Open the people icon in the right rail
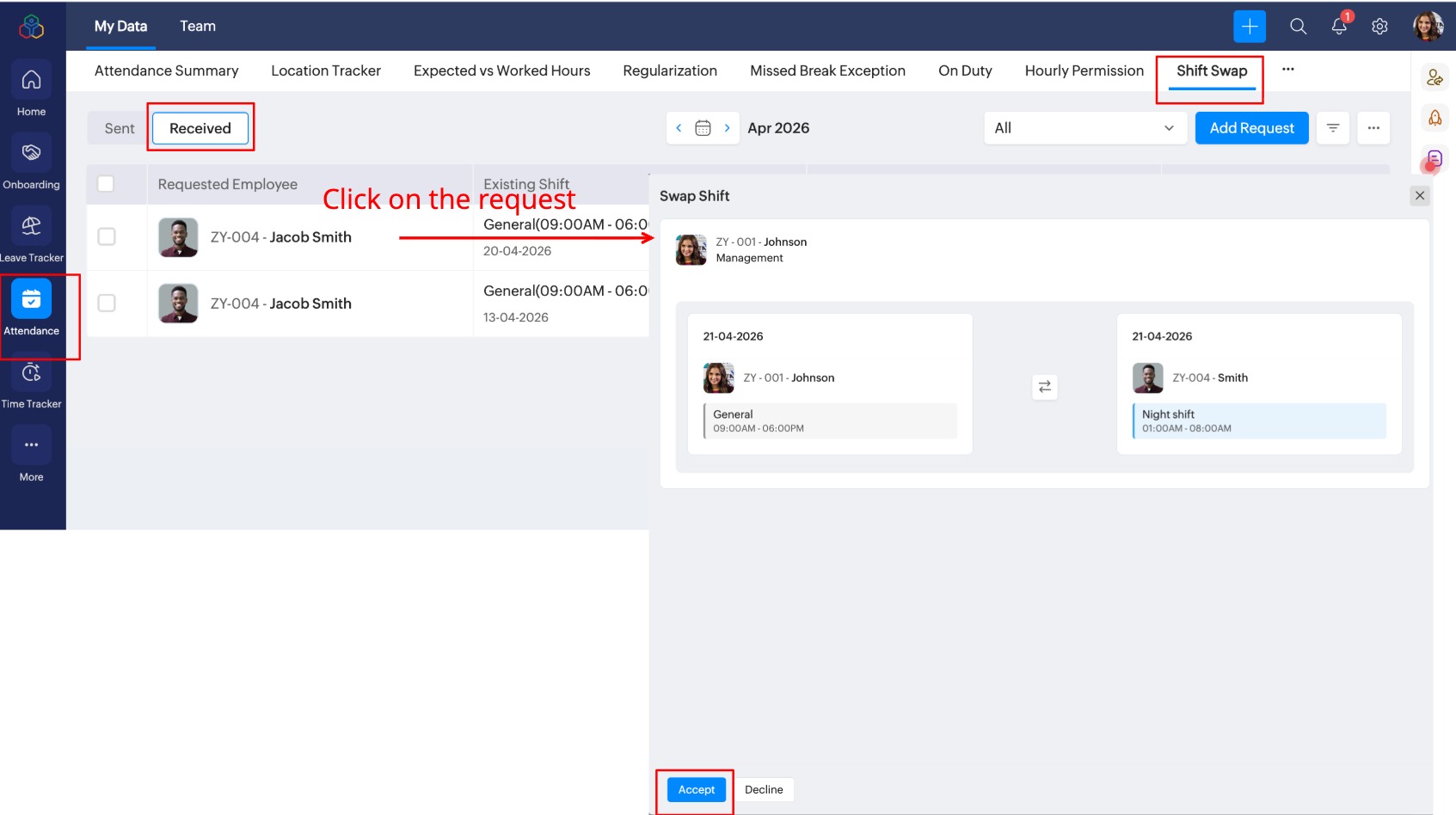Screen dimensions: 1456x815 point(1435,77)
